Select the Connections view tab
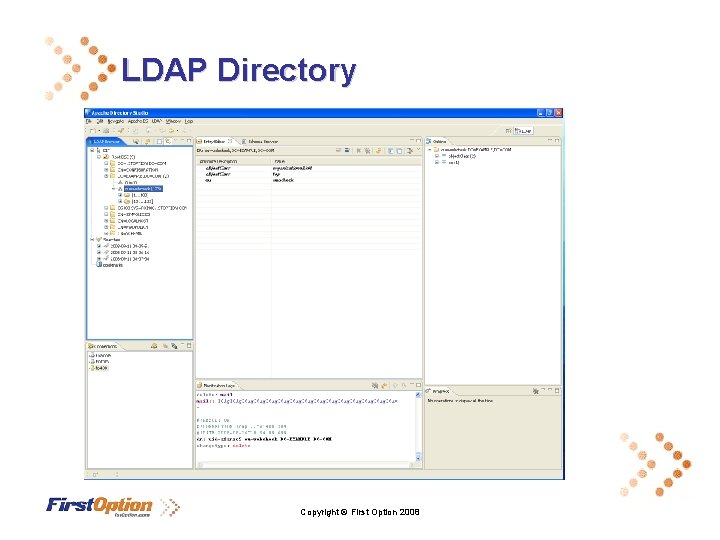Viewport: 720px width, 540px height. click(x=103, y=346)
